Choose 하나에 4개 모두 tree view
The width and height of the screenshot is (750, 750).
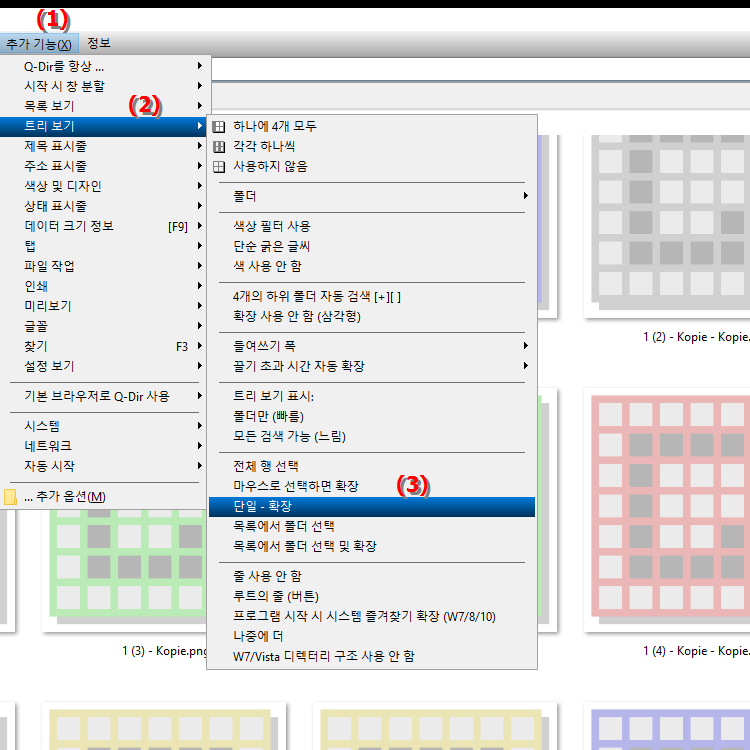[372, 126]
